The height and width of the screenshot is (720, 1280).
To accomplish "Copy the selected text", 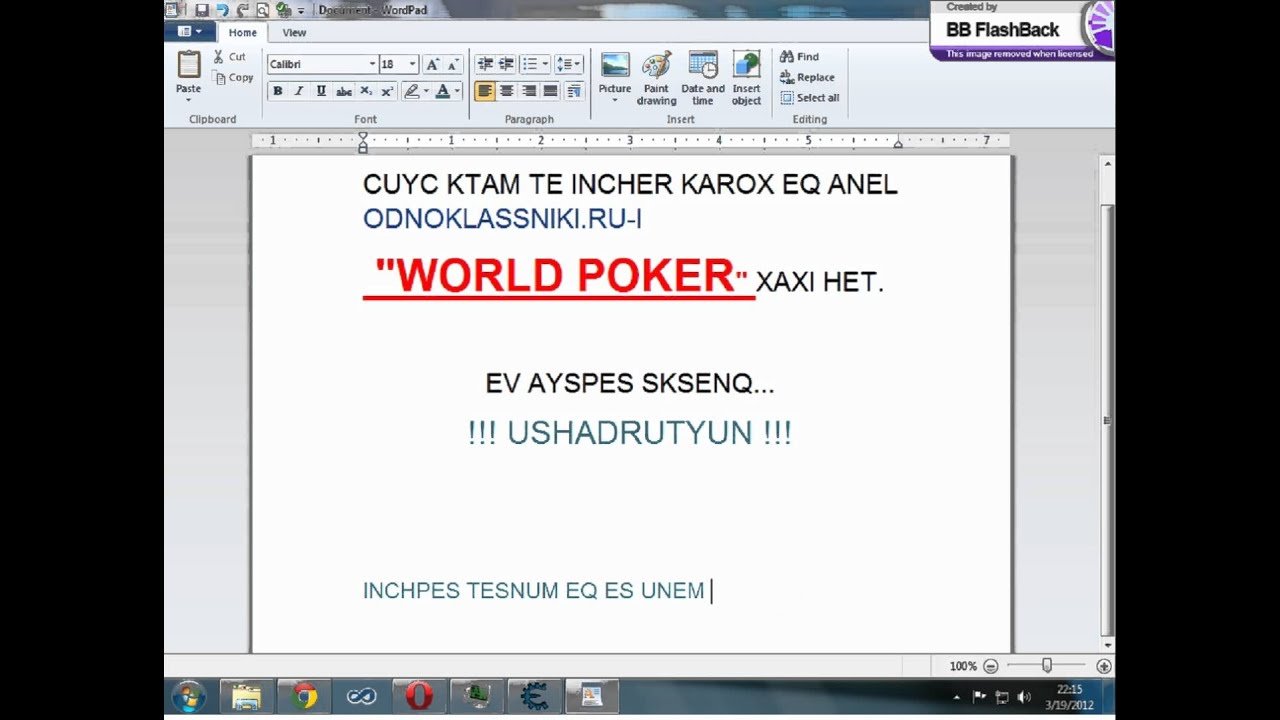I will coord(232,77).
